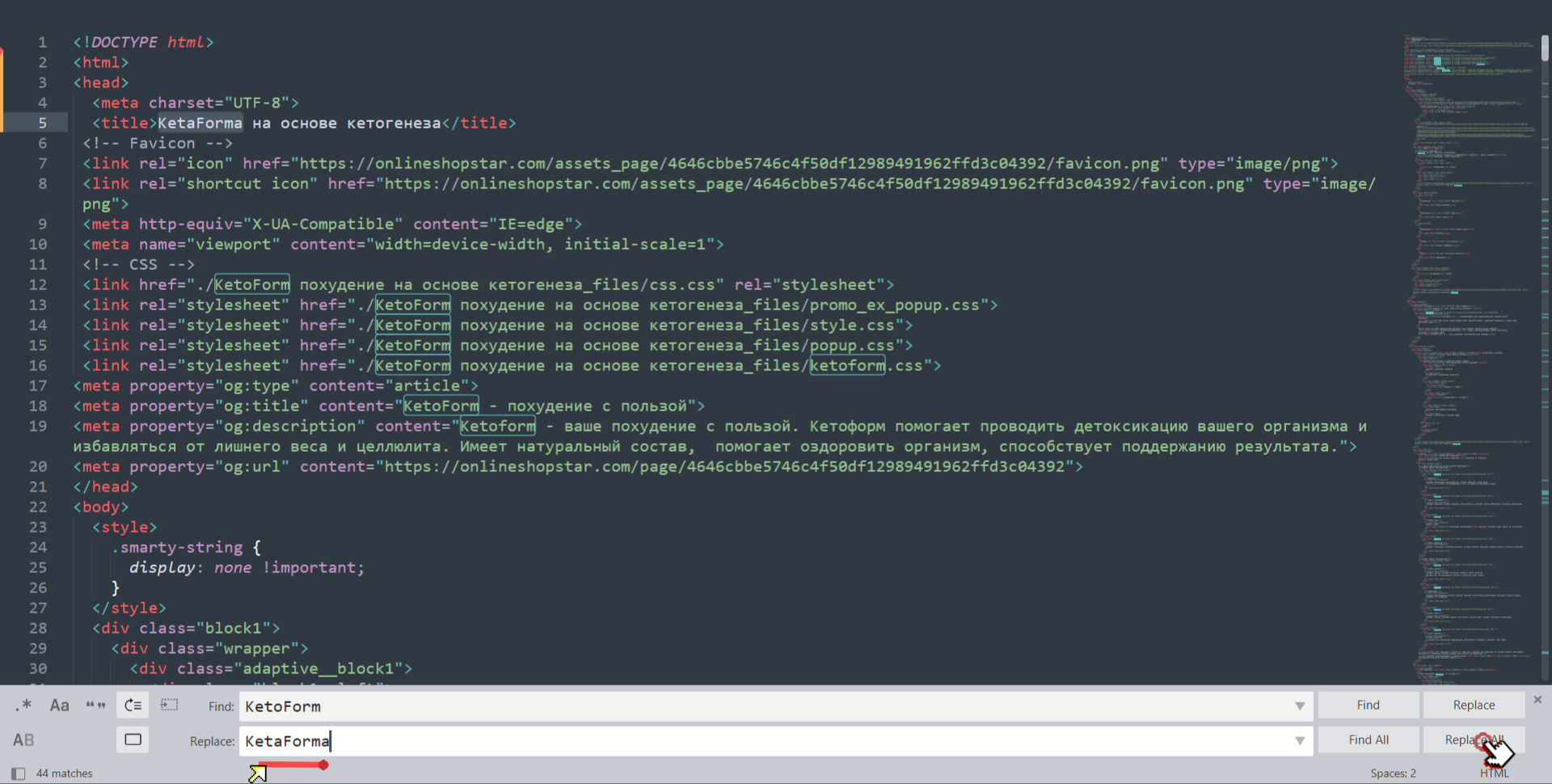
Task: Enable case sensitive matching (Aa)
Action: click(x=59, y=706)
